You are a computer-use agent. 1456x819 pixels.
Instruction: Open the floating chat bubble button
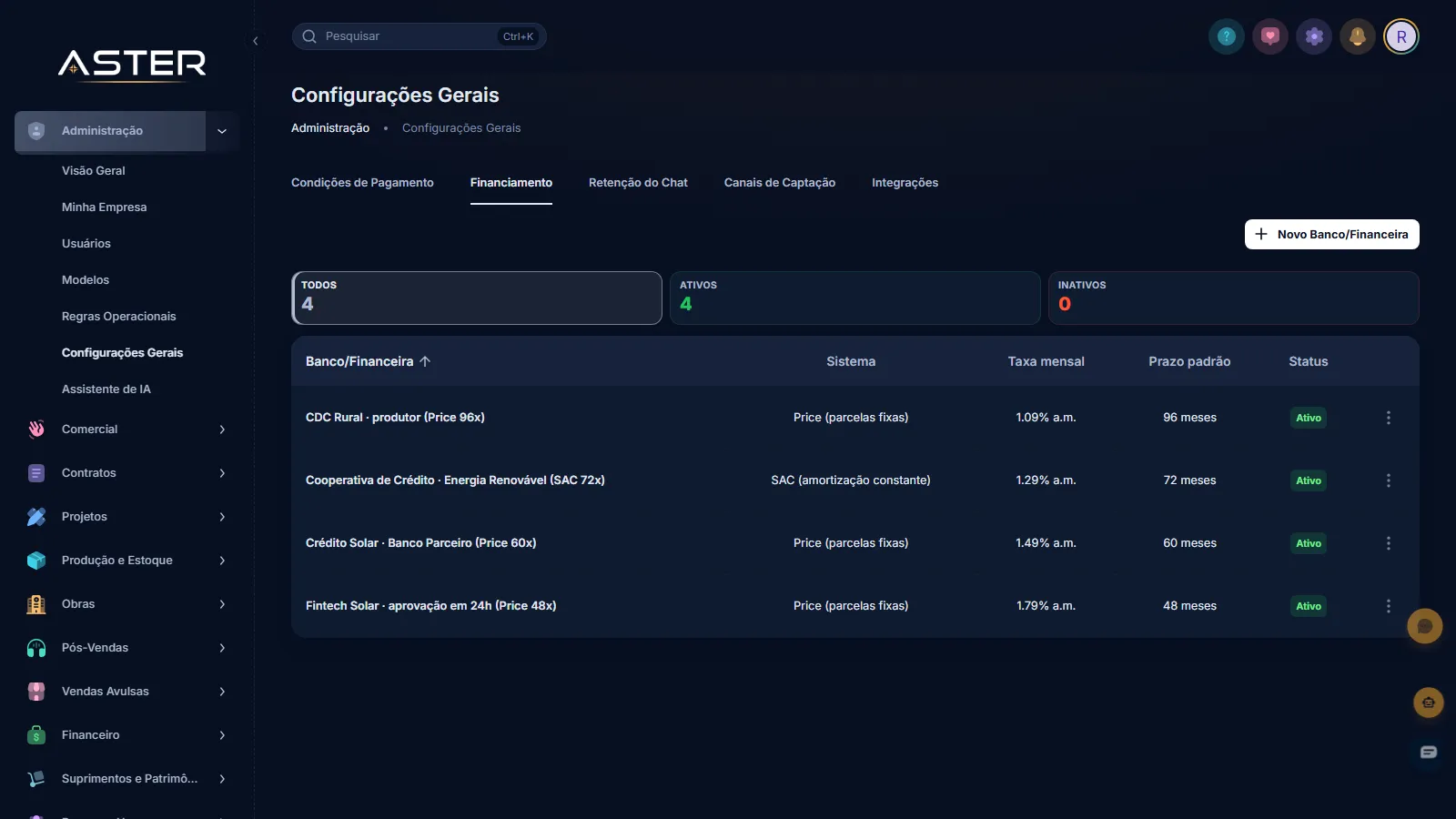click(x=1425, y=626)
